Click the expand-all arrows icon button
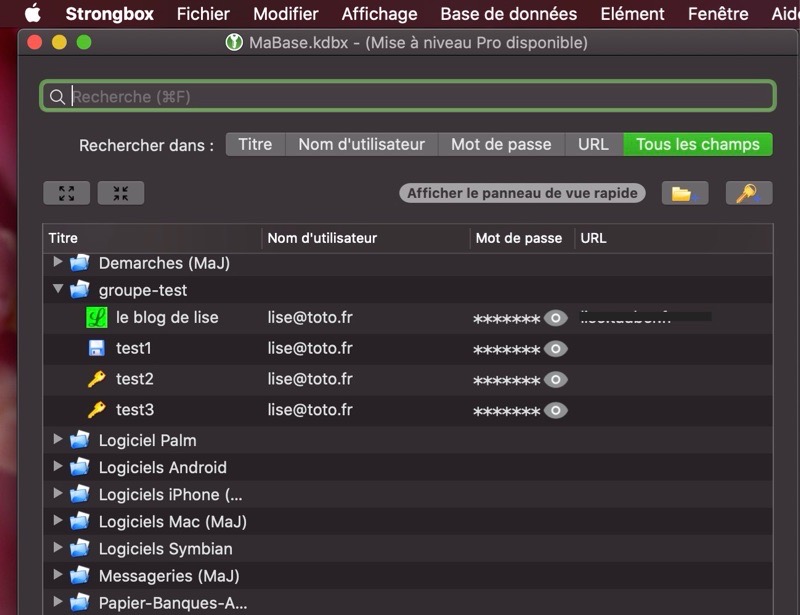This screenshot has width=800, height=615. (67, 193)
